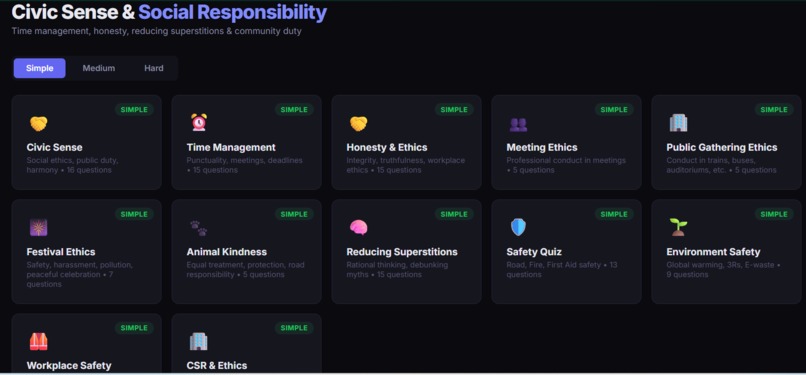The width and height of the screenshot is (806, 375).
Task: Click 'Equal treatment, protection, road responsibility' description
Action: (x=246, y=270)
